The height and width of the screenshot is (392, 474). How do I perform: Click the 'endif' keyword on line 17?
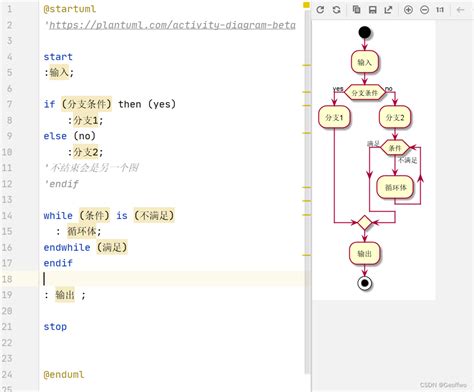pyautogui.click(x=58, y=263)
